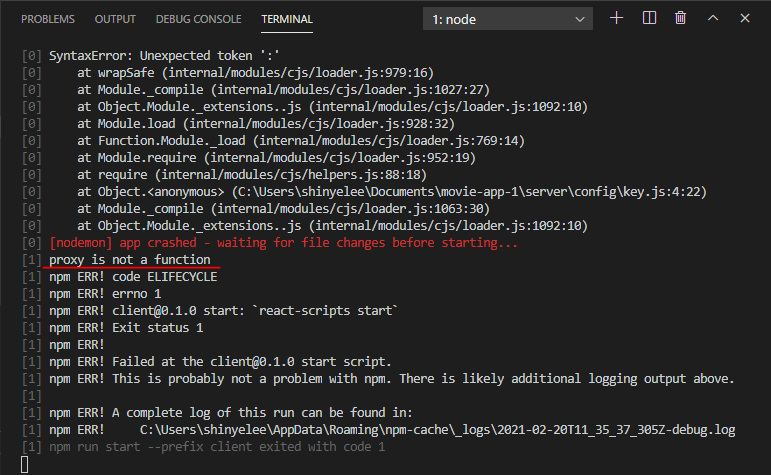
Task: Kill the terminal with the trash icon
Action: [681, 18]
